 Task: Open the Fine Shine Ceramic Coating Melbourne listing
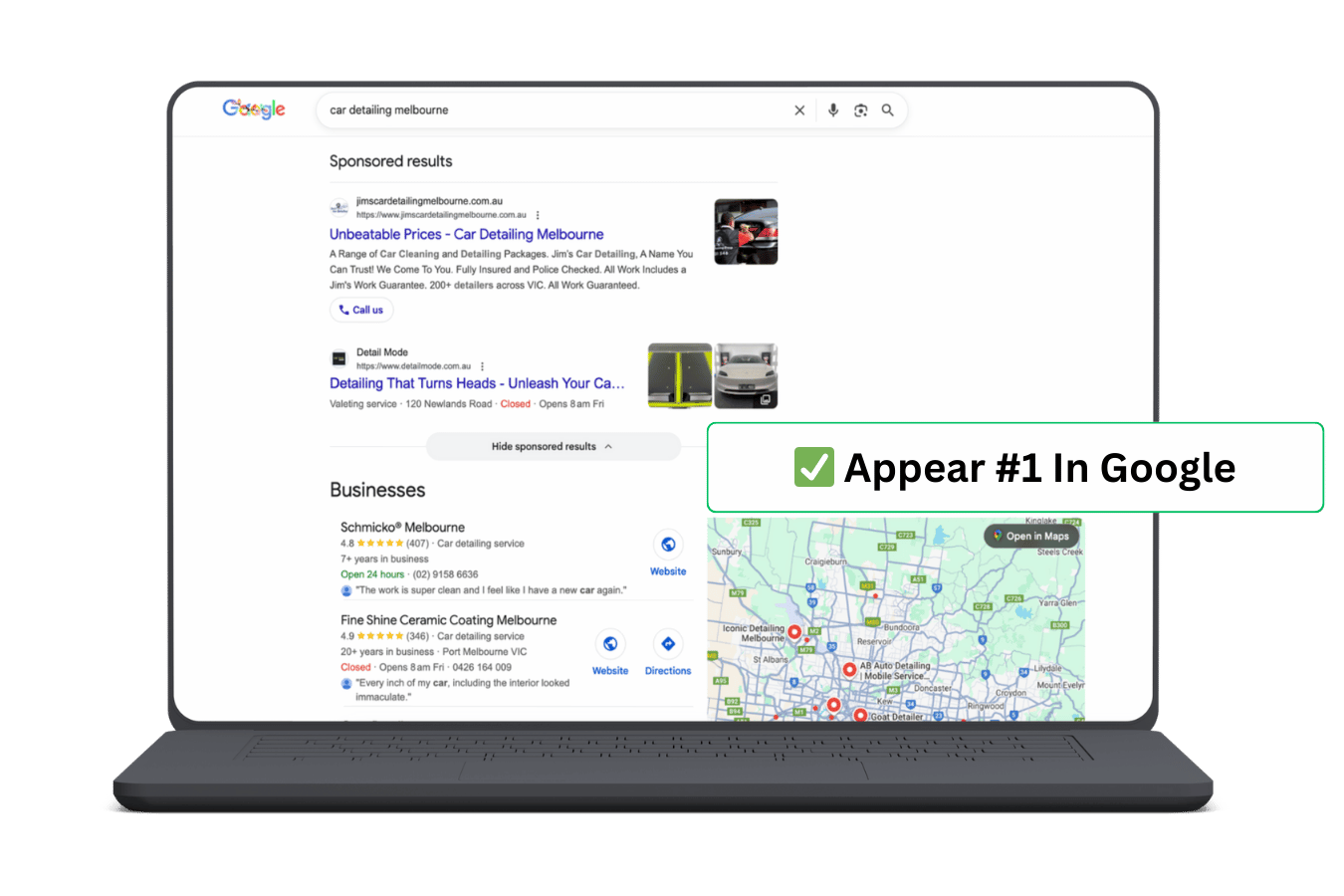[x=449, y=620]
